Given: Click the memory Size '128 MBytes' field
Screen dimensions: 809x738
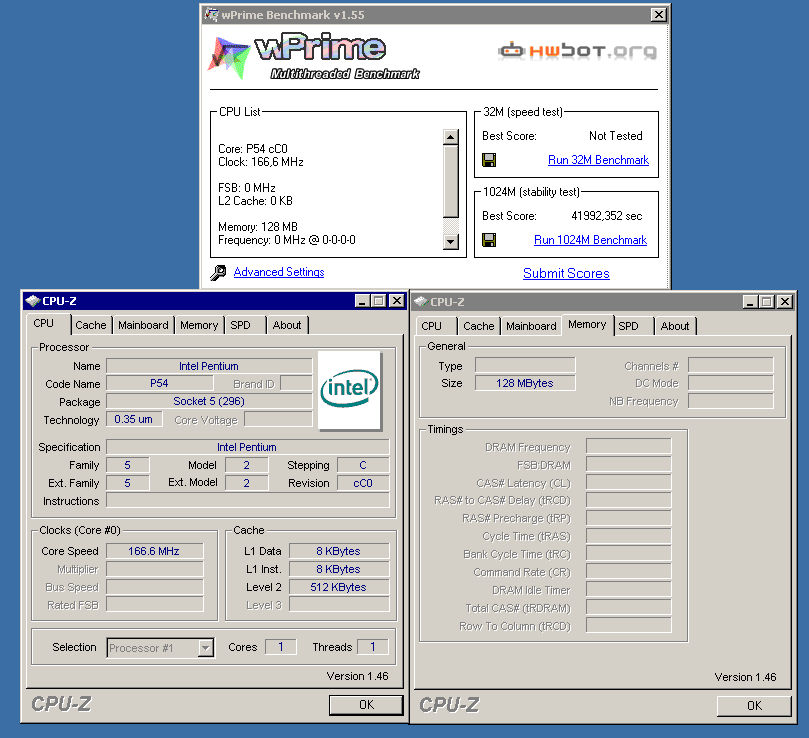Looking at the screenshot, I should [x=525, y=383].
